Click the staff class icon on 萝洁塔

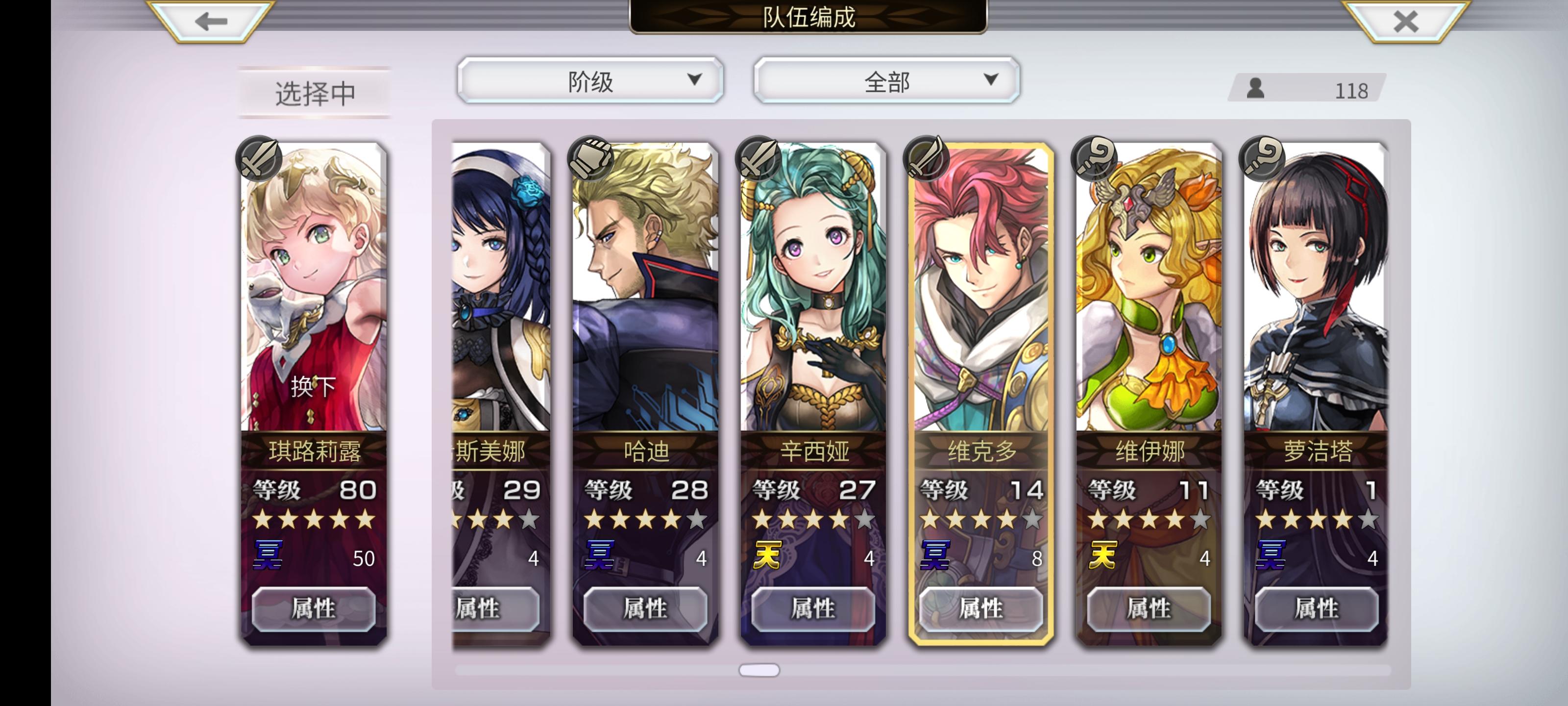pyautogui.click(x=1262, y=158)
